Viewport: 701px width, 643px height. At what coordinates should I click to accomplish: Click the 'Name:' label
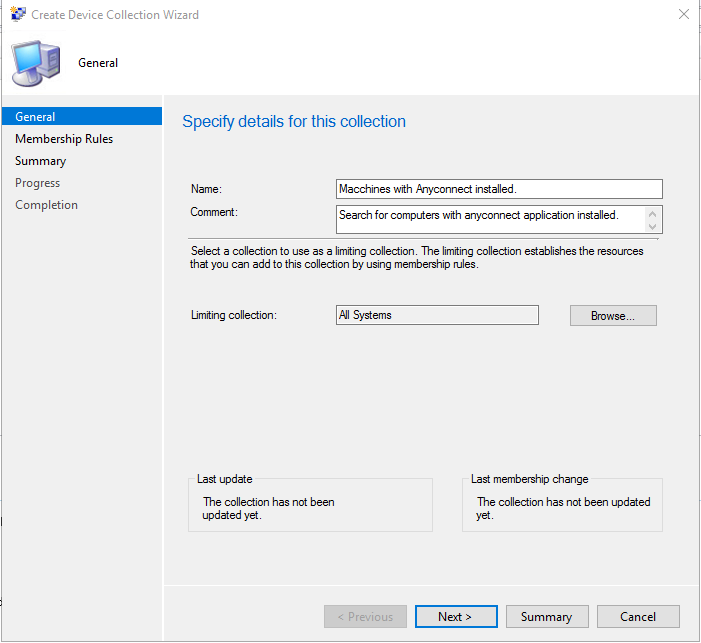pos(206,189)
